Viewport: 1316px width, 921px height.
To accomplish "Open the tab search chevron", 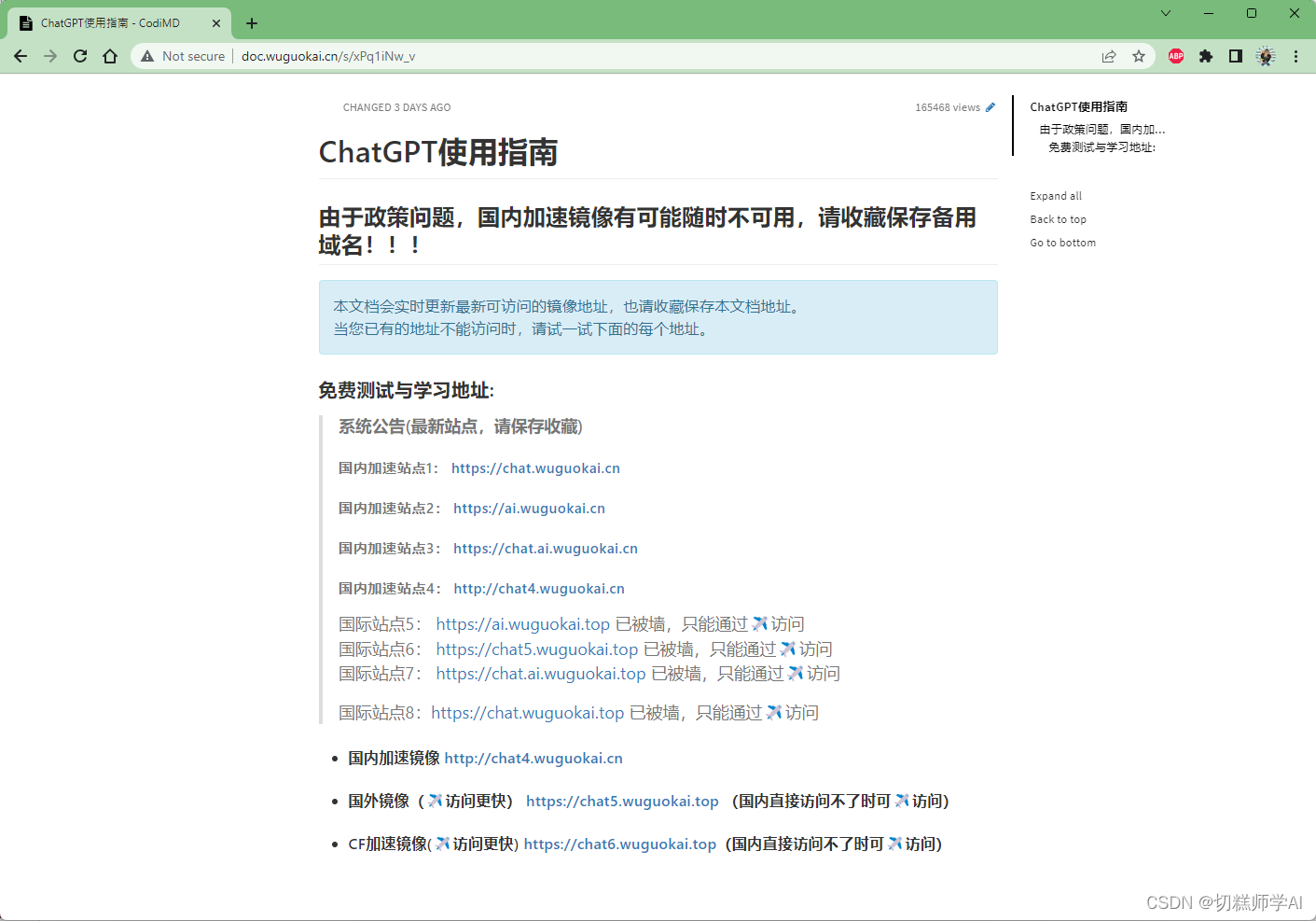I will (1166, 13).
